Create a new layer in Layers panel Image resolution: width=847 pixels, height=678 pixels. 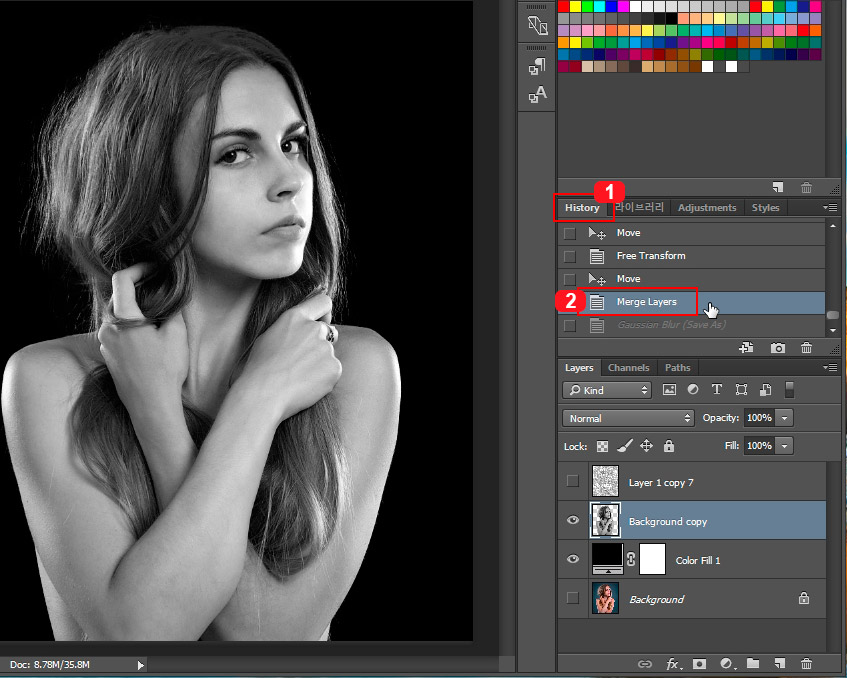coord(779,663)
